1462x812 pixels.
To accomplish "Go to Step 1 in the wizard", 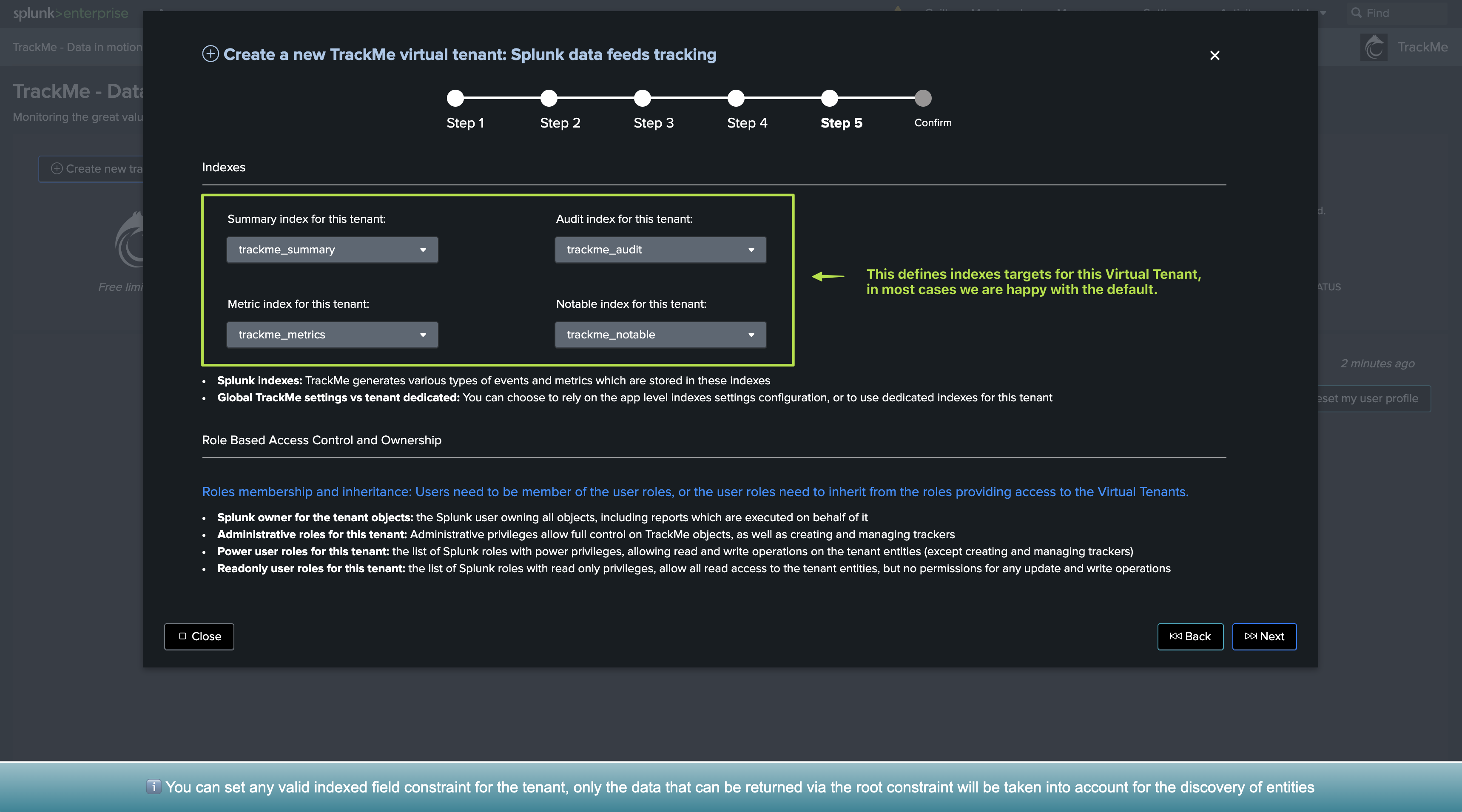I will pyautogui.click(x=455, y=98).
